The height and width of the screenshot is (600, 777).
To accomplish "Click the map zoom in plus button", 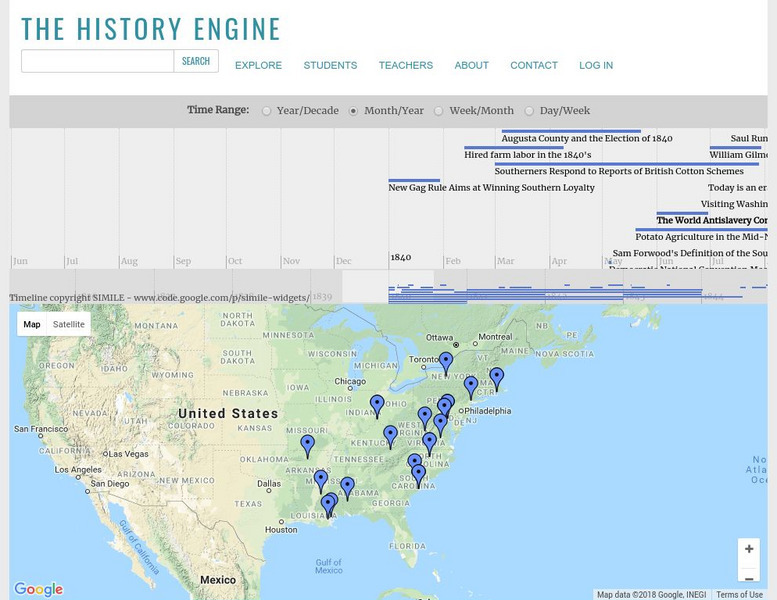I will 748,549.
